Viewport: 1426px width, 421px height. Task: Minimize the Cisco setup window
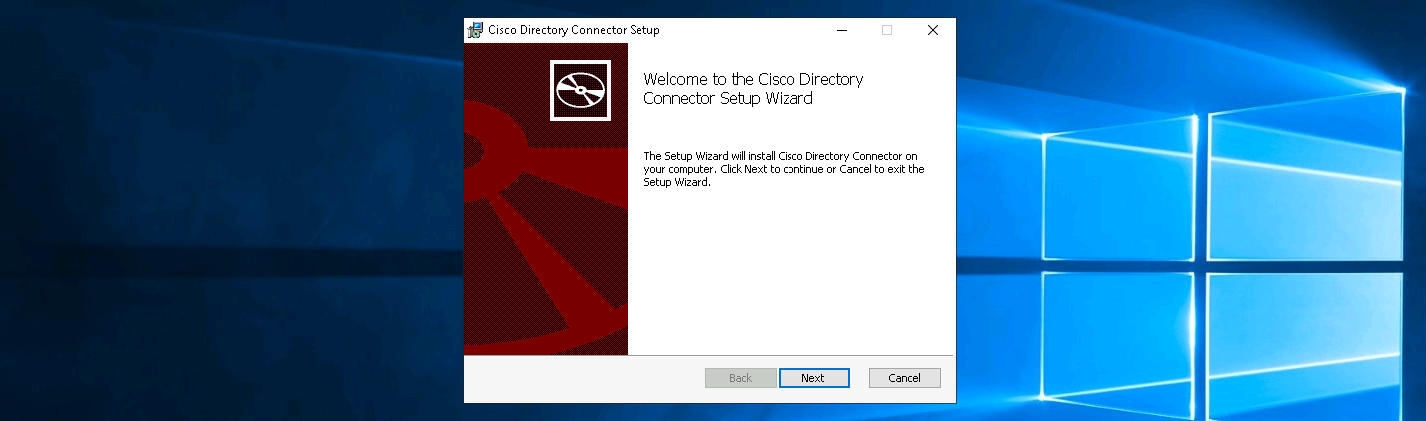click(x=840, y=30)
